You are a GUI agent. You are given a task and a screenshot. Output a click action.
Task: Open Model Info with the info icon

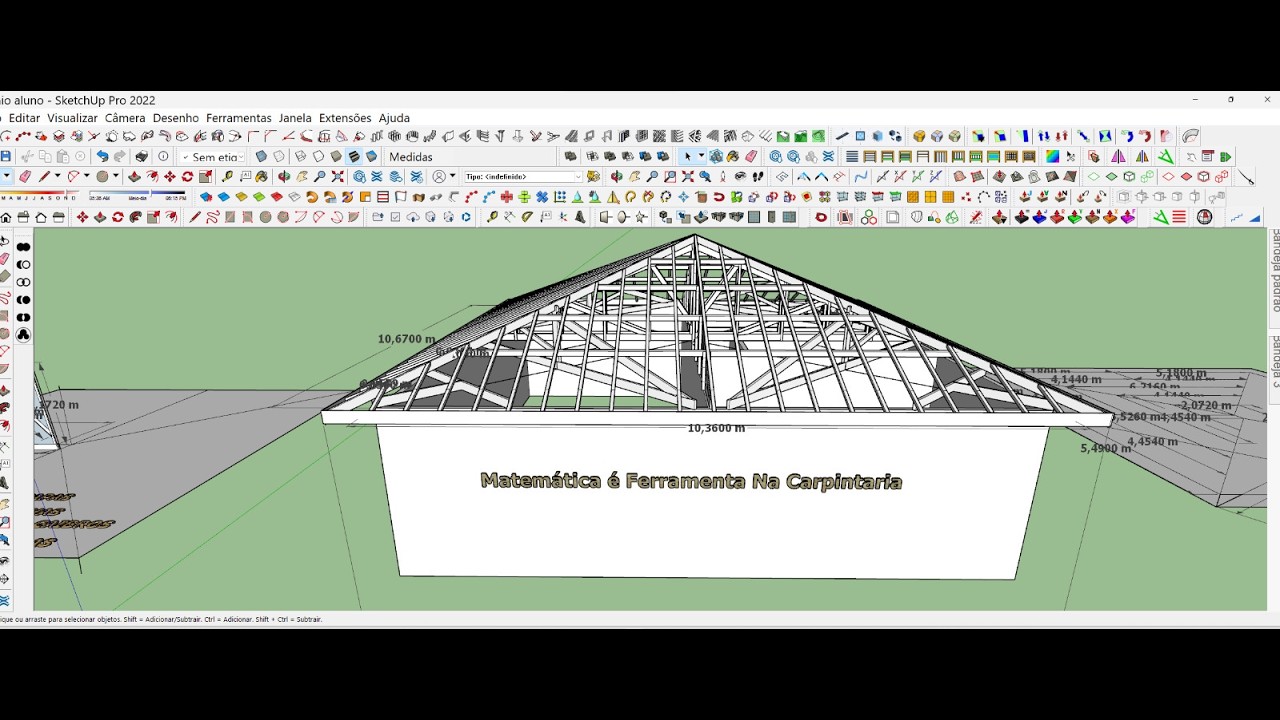point(163,156)
